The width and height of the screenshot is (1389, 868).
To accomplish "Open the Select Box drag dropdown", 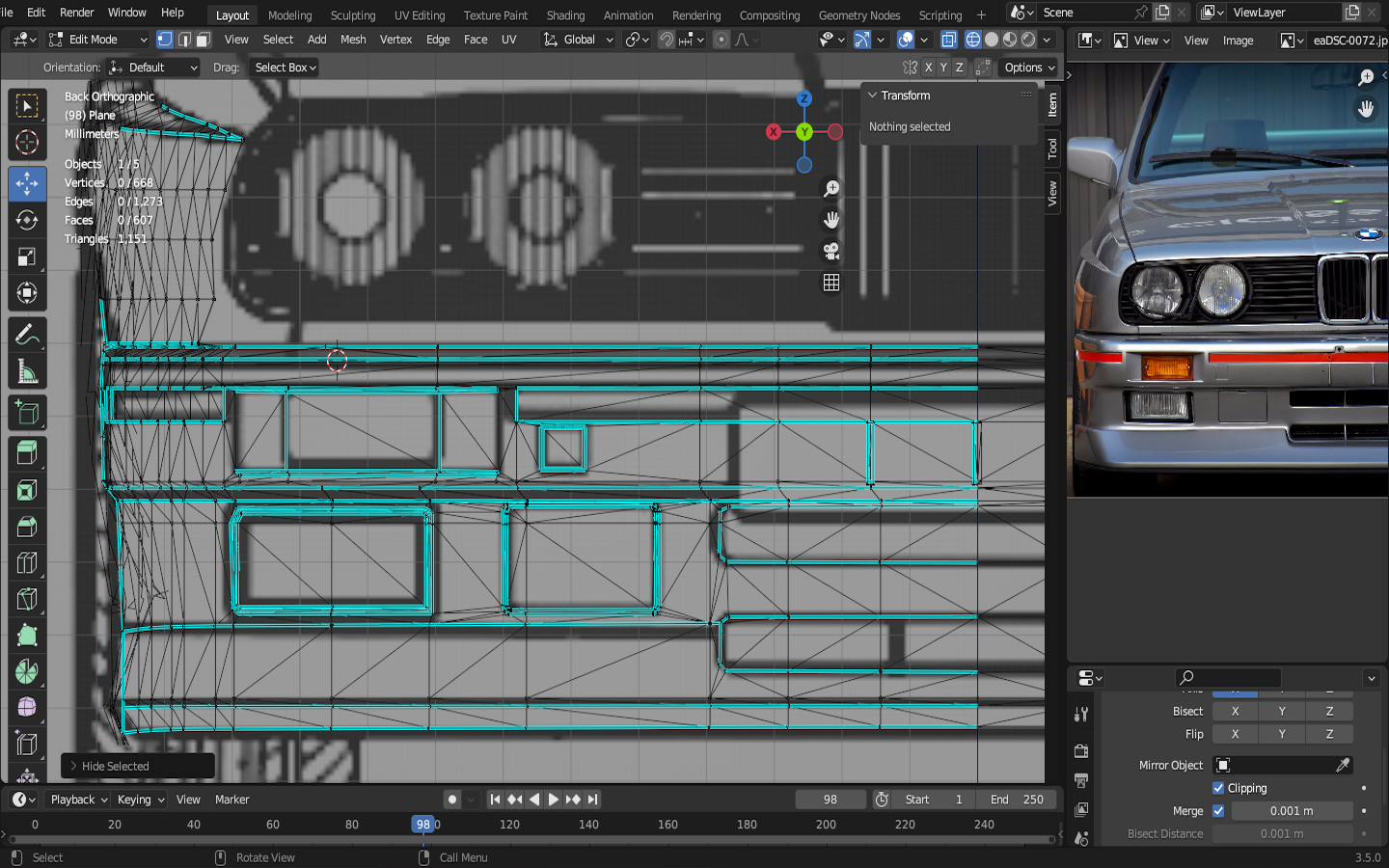I will coord(285,68).
